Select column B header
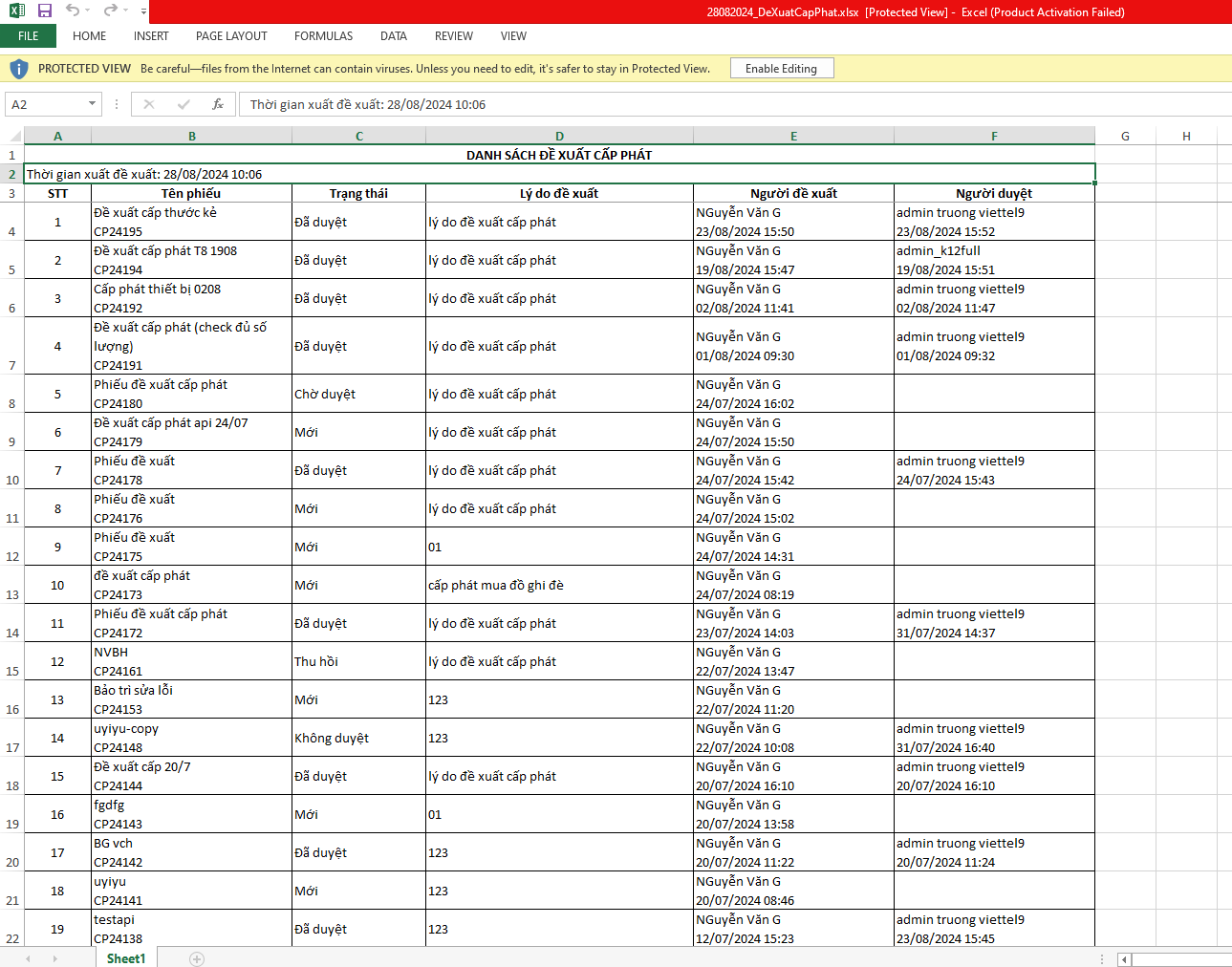This screenshot has height=967, width=1232. click(192, 136)
